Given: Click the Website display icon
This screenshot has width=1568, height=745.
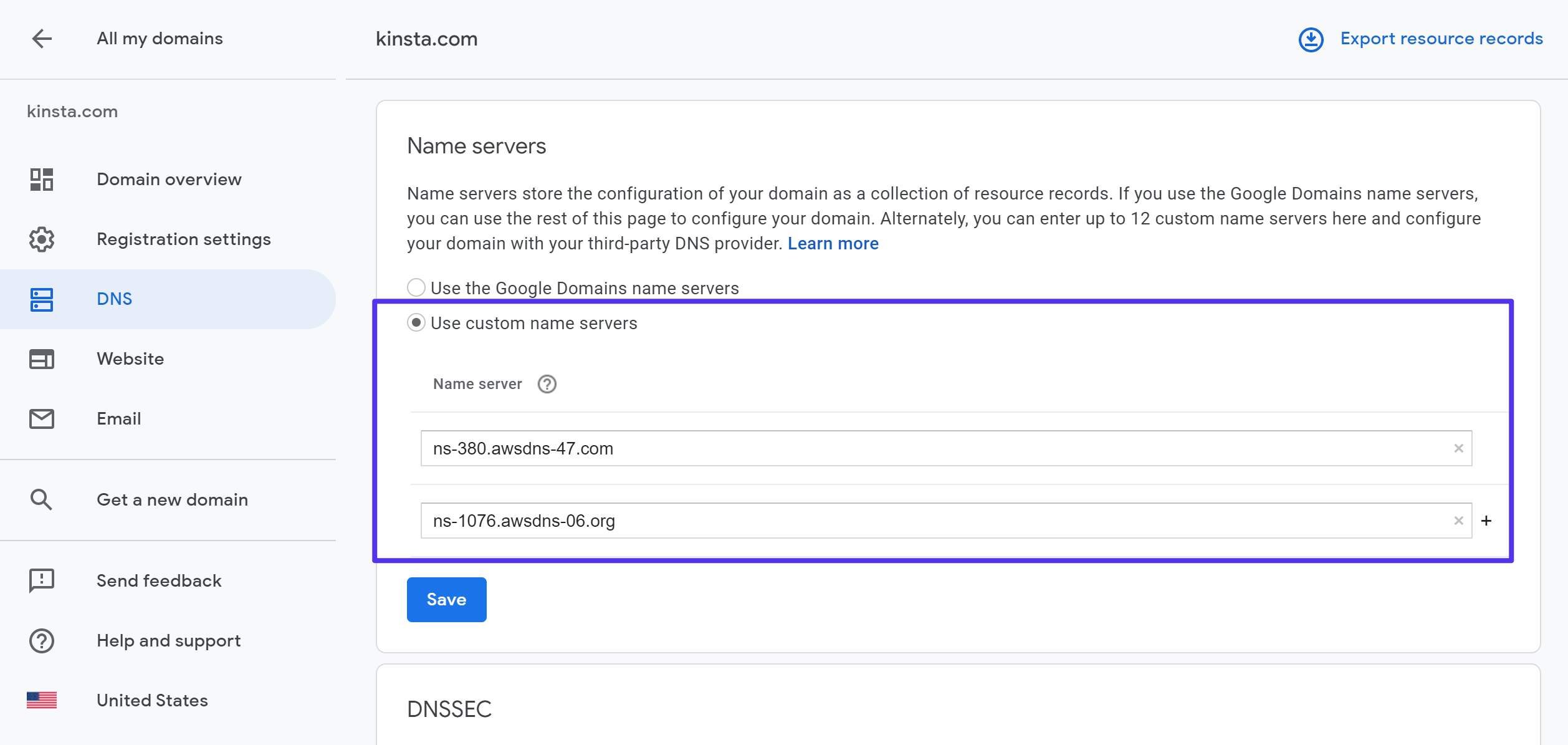Looking at the screenshot, I should (41, 358).
